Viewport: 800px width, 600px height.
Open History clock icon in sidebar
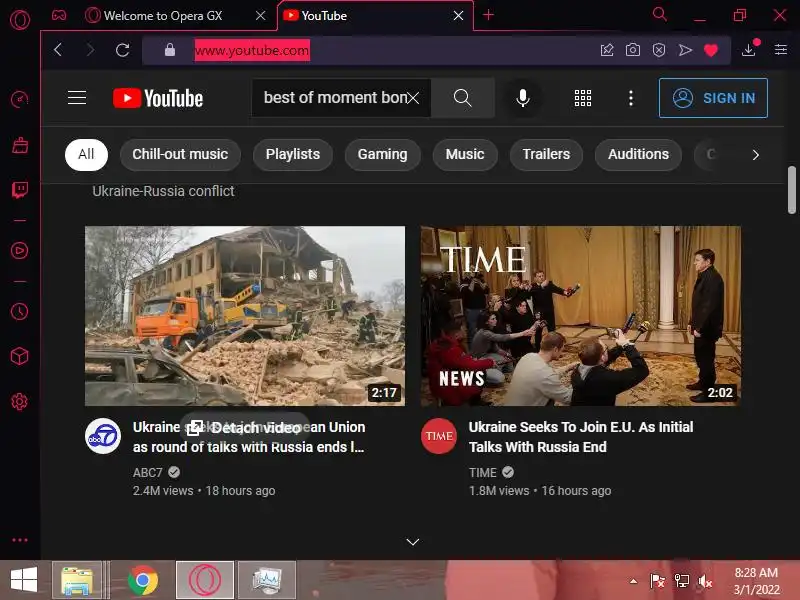20,311
